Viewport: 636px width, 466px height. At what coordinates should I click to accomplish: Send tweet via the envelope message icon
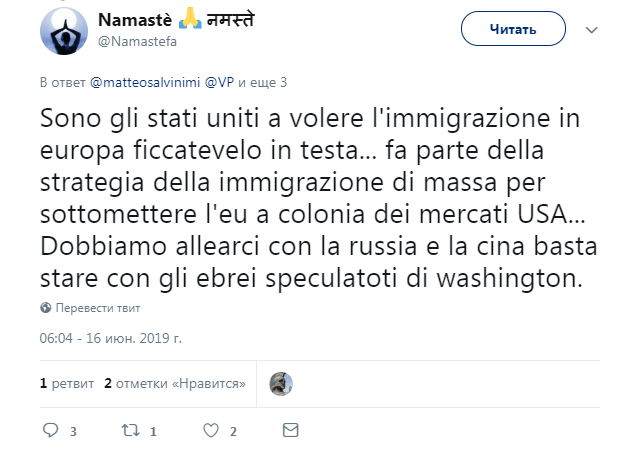[291, 431]
